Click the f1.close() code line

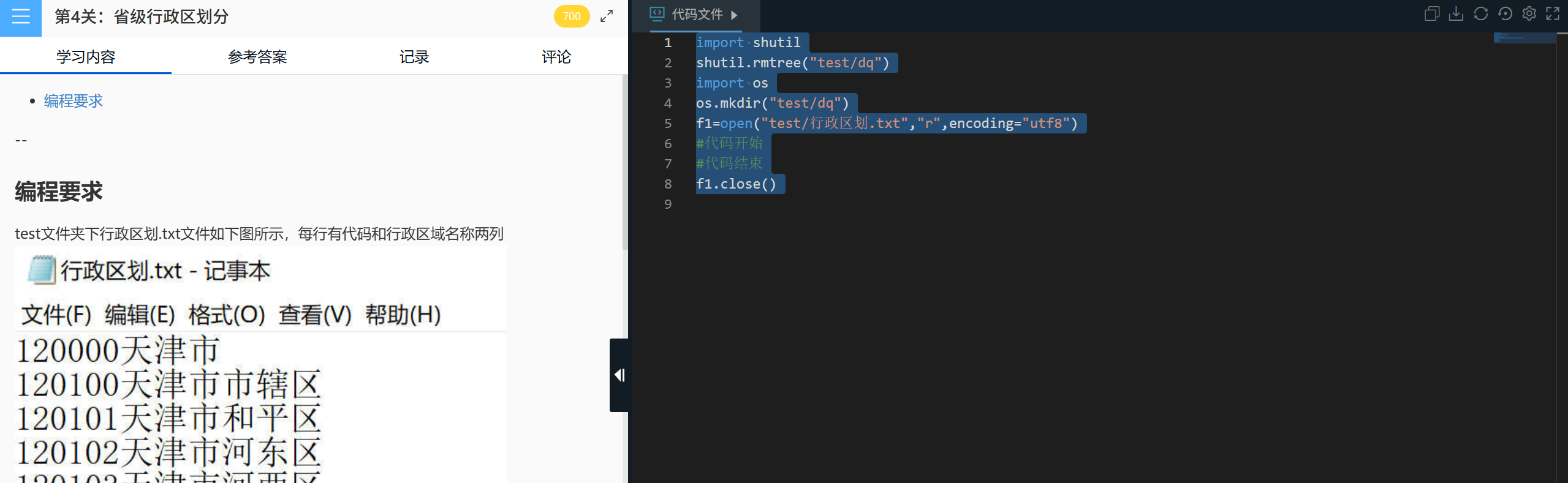pos(736,184)
